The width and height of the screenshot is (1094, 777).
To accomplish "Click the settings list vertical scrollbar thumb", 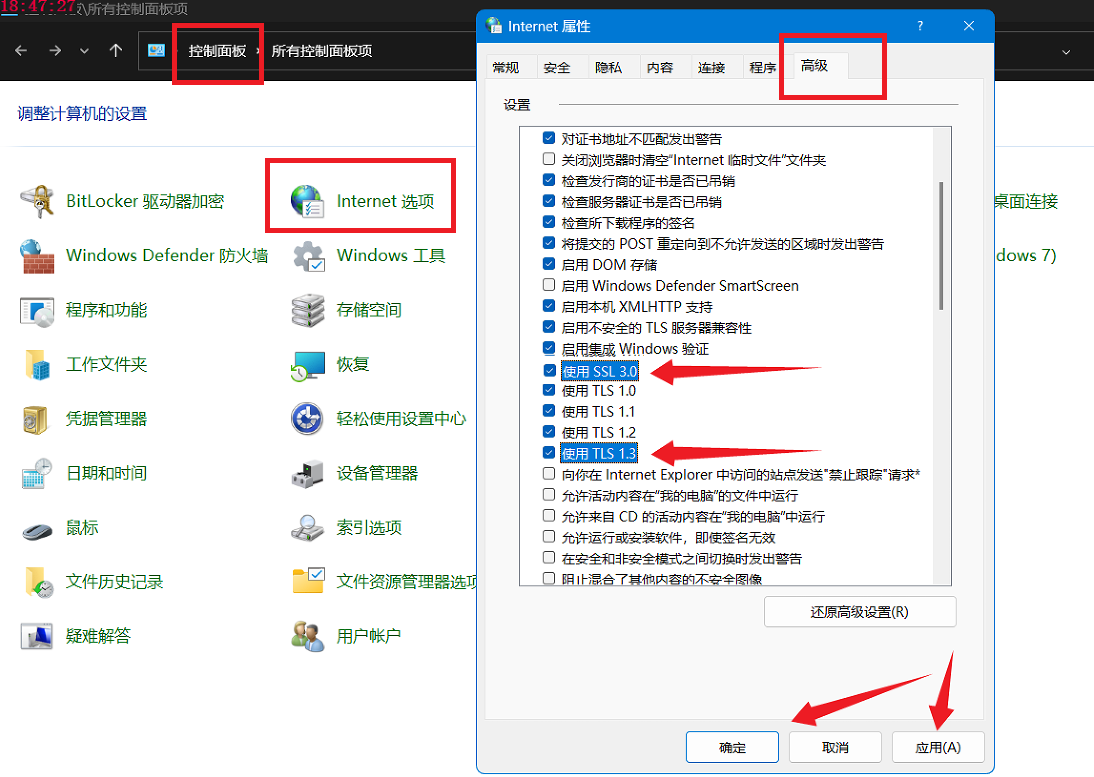I will point(941,246).
